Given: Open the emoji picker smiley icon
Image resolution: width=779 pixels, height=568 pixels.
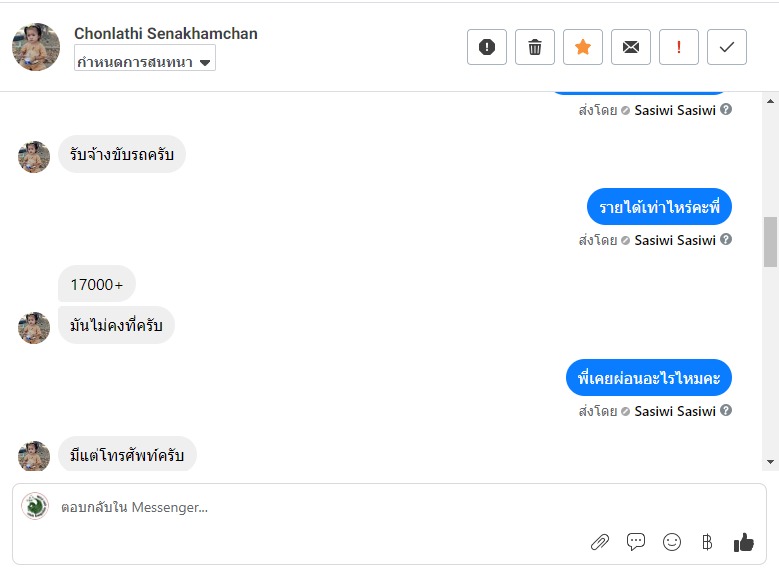Looking at the screenshot, I should [672, 542].
